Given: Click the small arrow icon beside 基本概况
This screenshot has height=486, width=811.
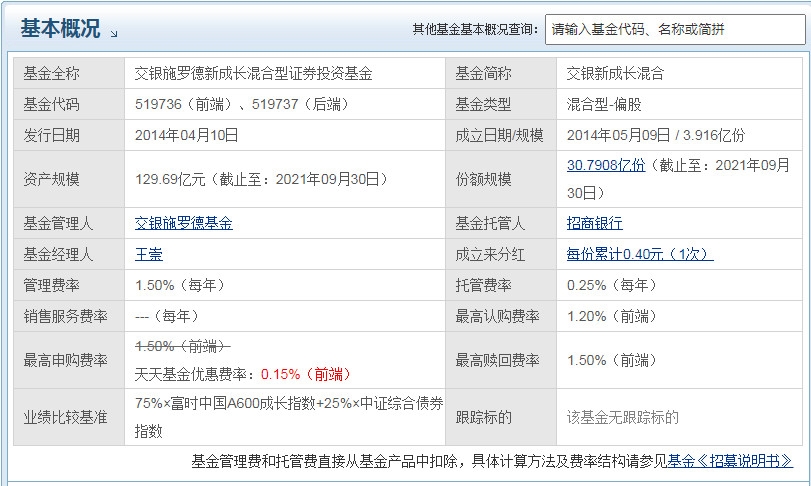Looking at the screenshot, I should point(114,34).
